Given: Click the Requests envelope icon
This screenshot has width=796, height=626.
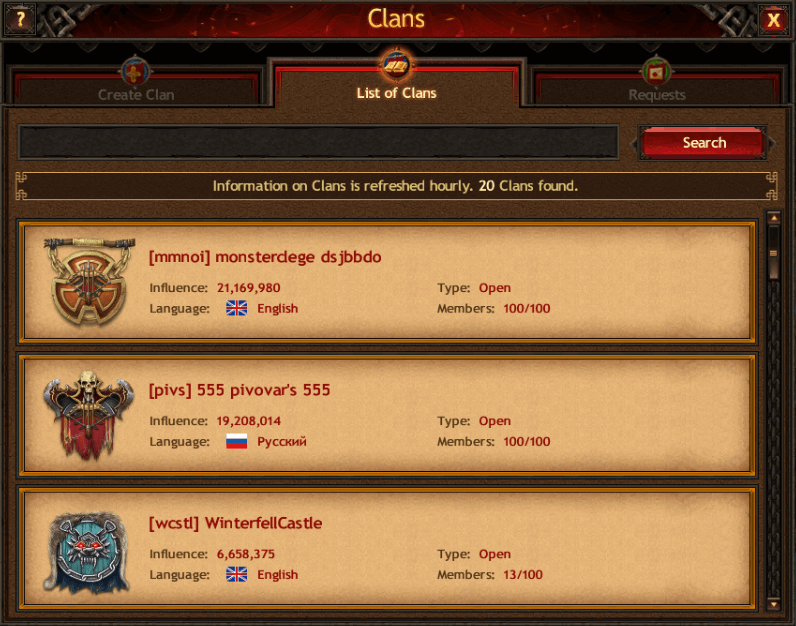Looking at the screenshot, I should click(656, 73).
